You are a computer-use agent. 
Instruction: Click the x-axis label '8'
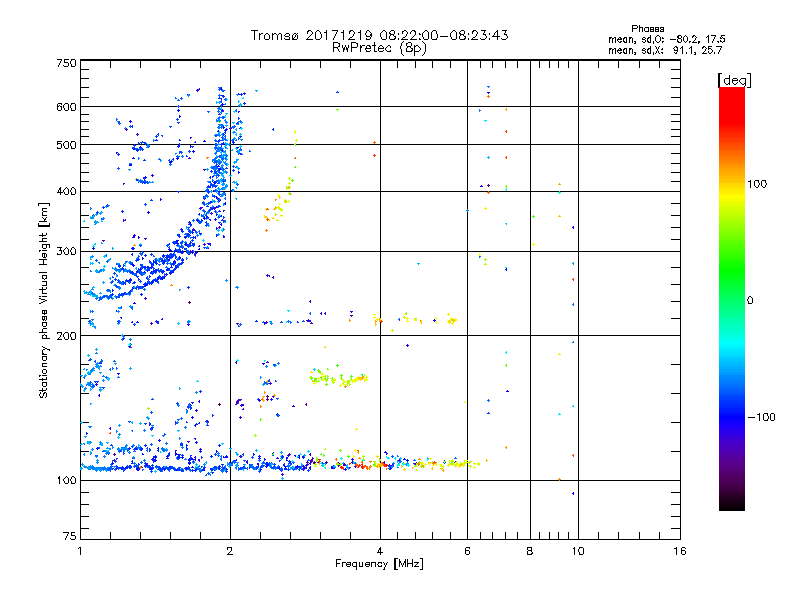pyautogui.click(x=530, y=551)
